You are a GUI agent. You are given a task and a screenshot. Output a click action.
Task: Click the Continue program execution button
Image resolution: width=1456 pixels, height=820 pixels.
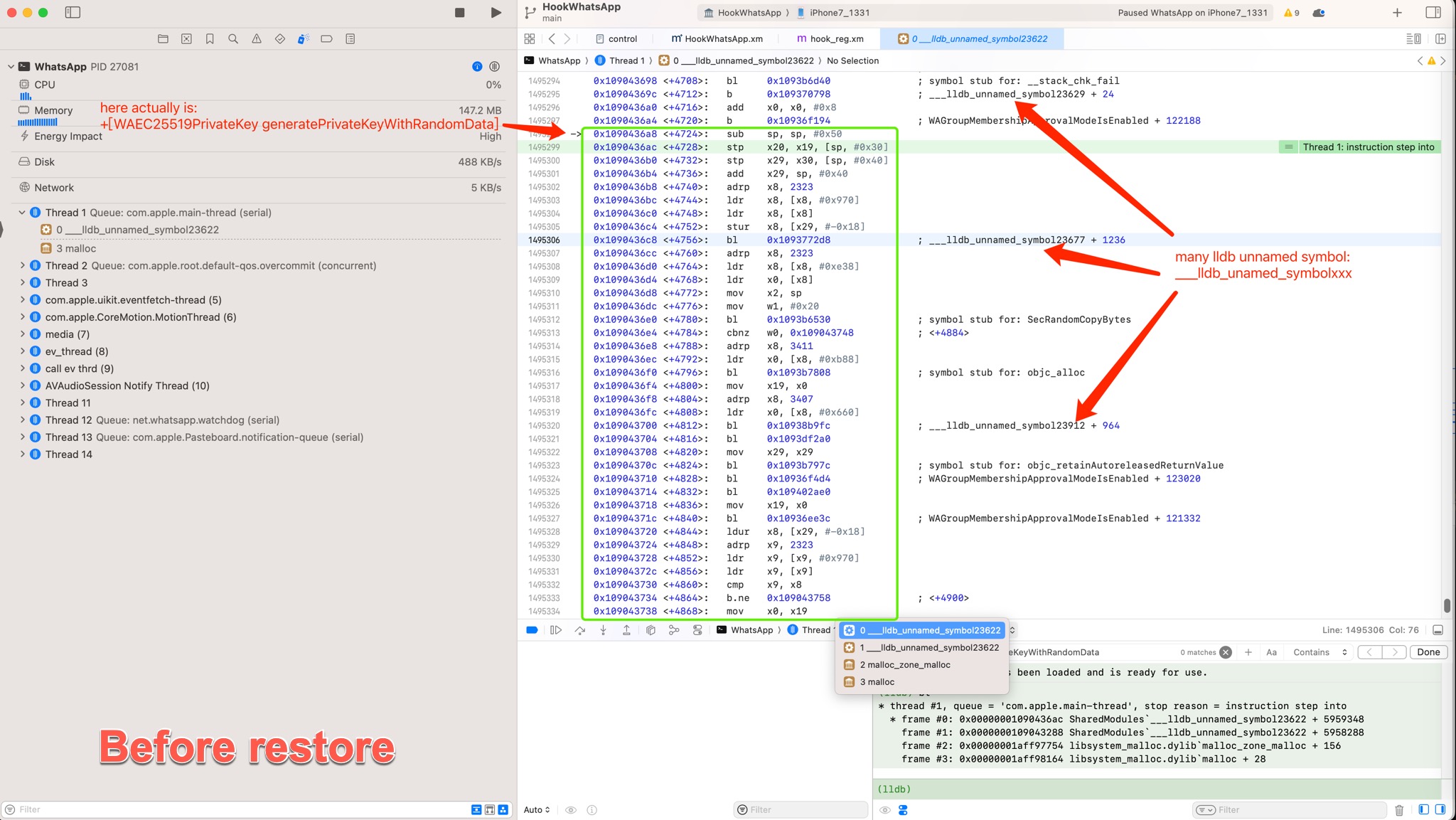pyautogui.click(x=556, y=630)
